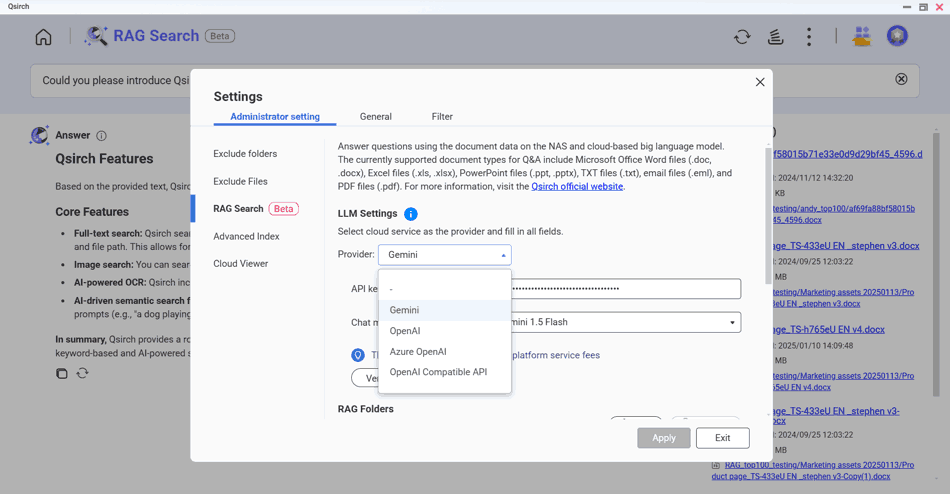
Task: Open Cloud Viewer section
Action: [241, 264]
